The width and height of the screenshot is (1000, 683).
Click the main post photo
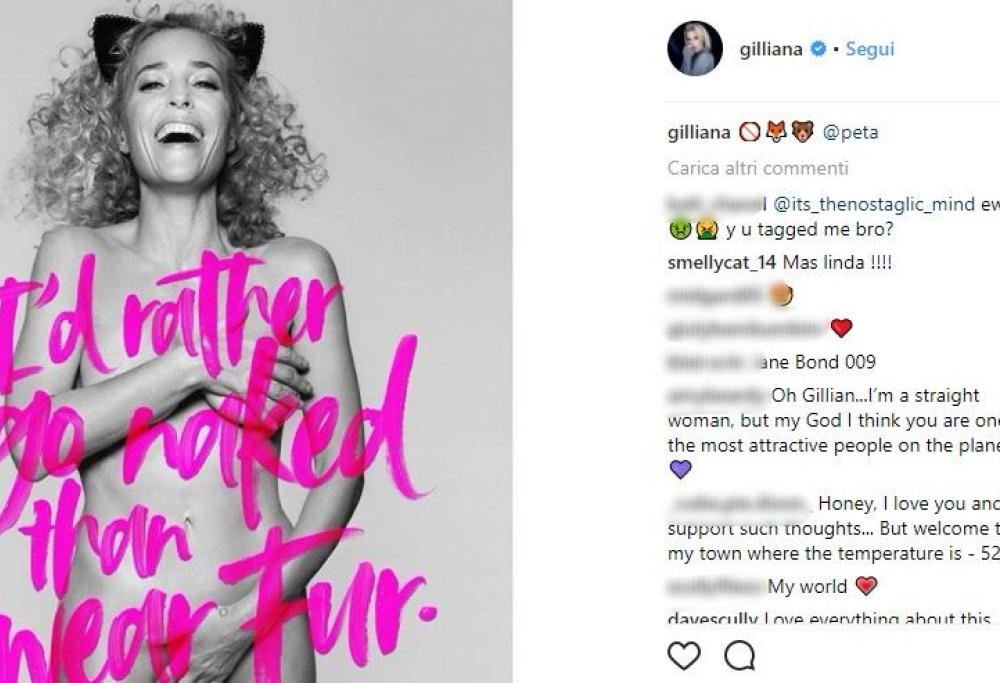[x=256, y=341]
